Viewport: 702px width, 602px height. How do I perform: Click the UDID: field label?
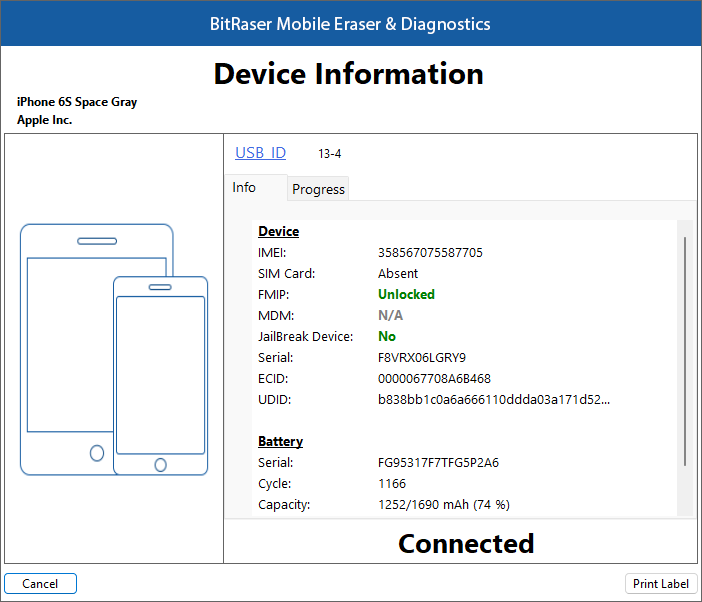coord(274,399)
